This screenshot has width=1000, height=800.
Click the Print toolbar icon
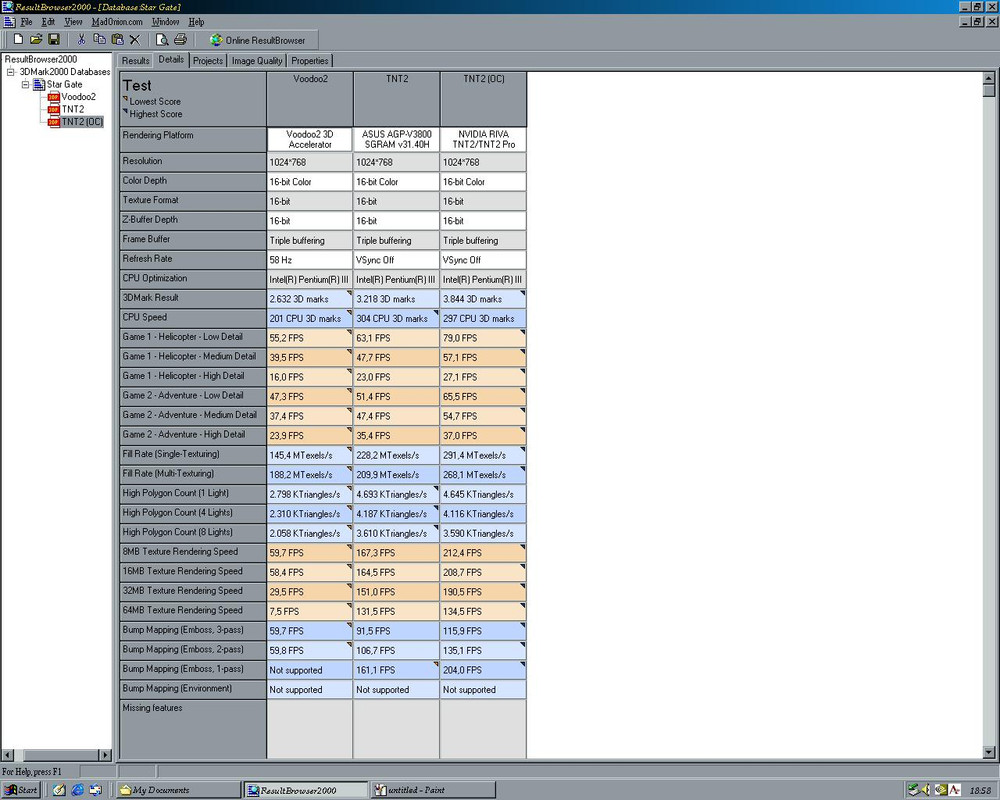[180, 40]
